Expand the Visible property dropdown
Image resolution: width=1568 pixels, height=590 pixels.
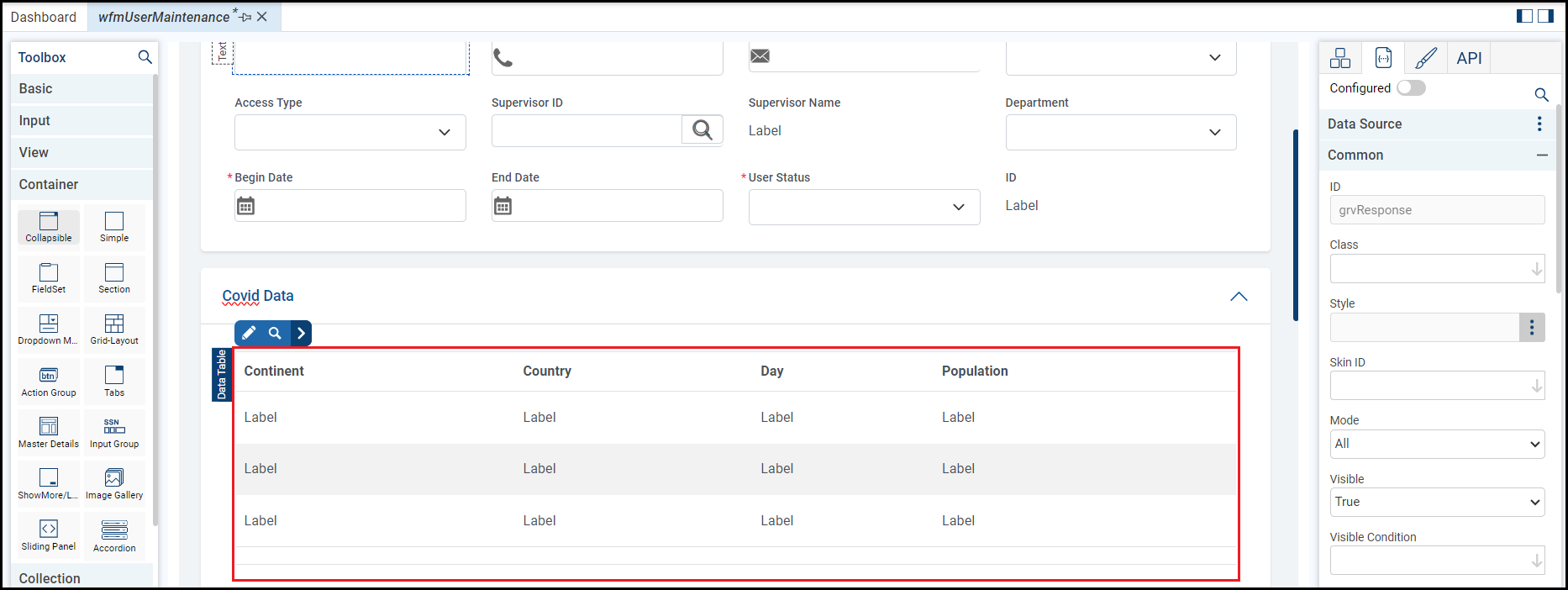point(1437,502)
